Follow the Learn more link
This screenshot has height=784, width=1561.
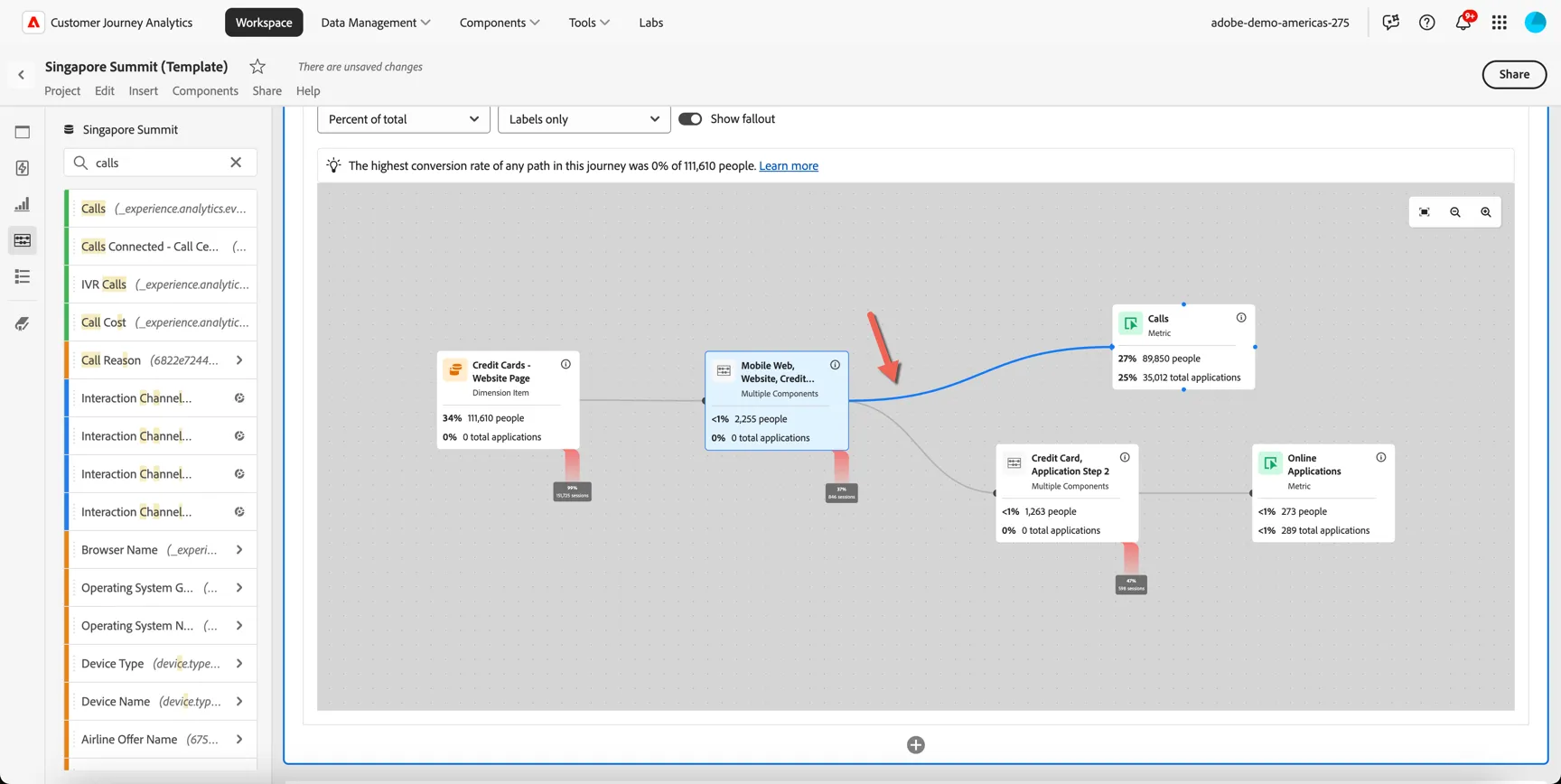(x=789, y=165)
